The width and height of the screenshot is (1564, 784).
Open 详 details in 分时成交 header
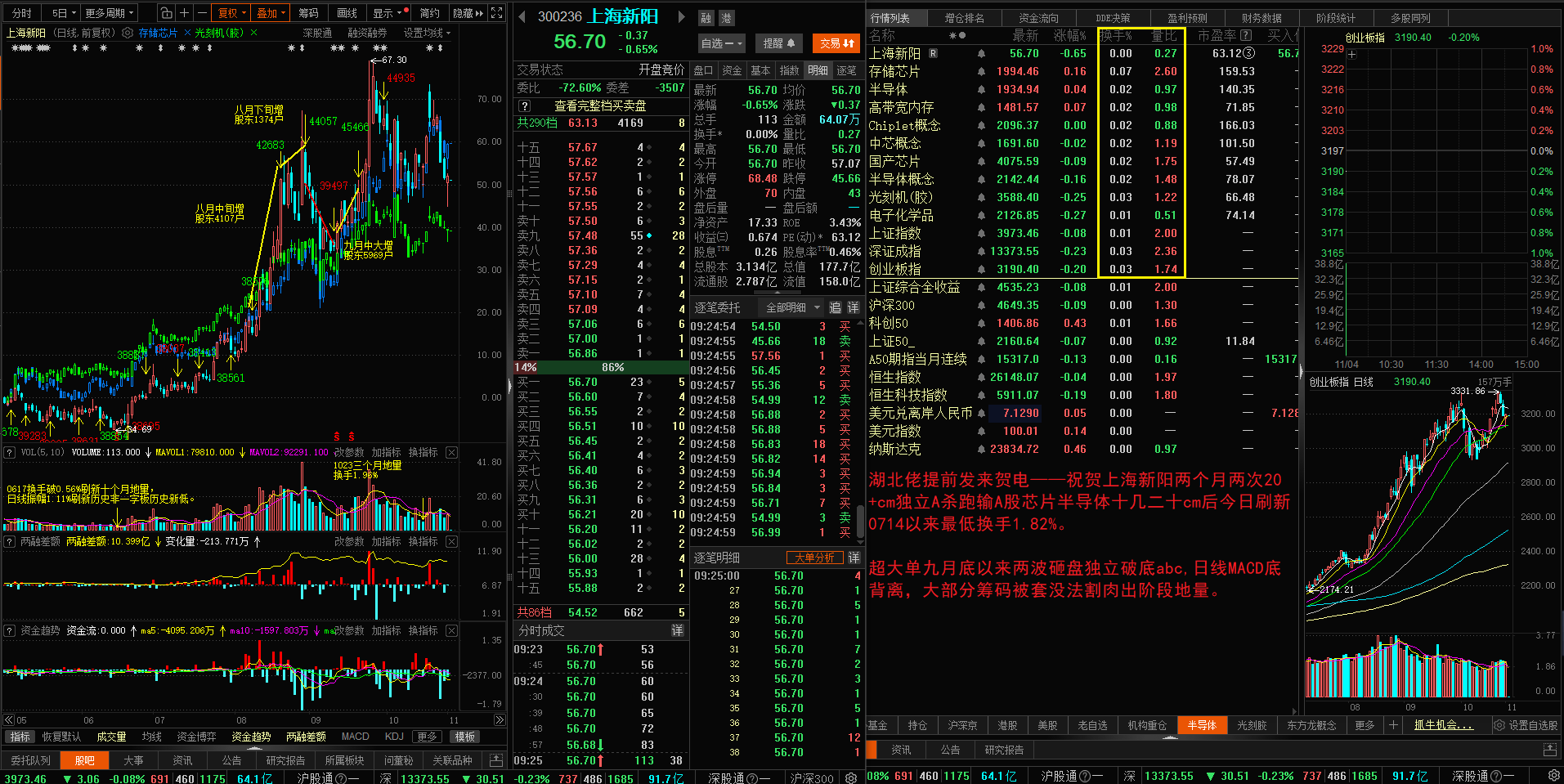[x=677, y=630]
